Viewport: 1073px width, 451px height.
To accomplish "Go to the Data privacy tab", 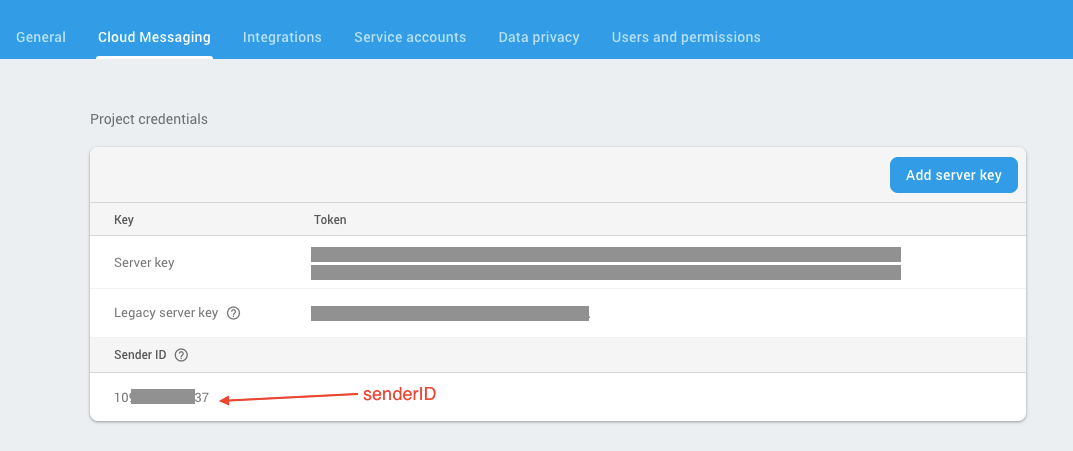I will coord(539,37).
